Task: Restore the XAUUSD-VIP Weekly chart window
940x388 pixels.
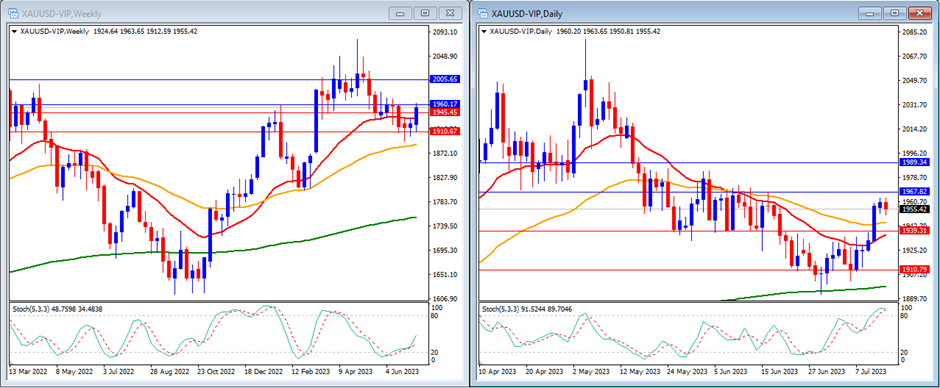Action: (x=425, y=13)
